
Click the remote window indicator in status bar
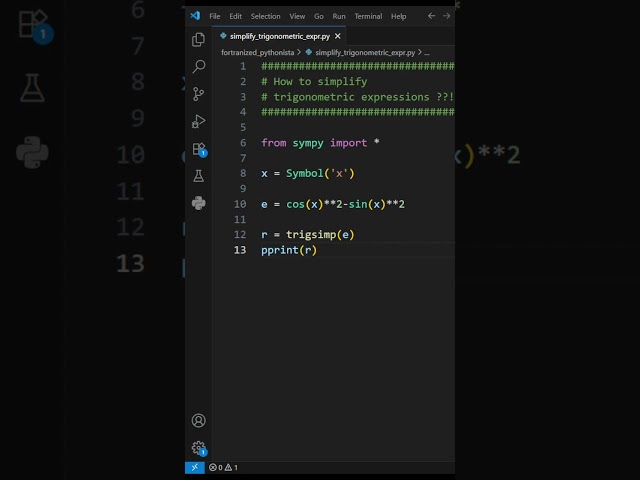[195, 467]
